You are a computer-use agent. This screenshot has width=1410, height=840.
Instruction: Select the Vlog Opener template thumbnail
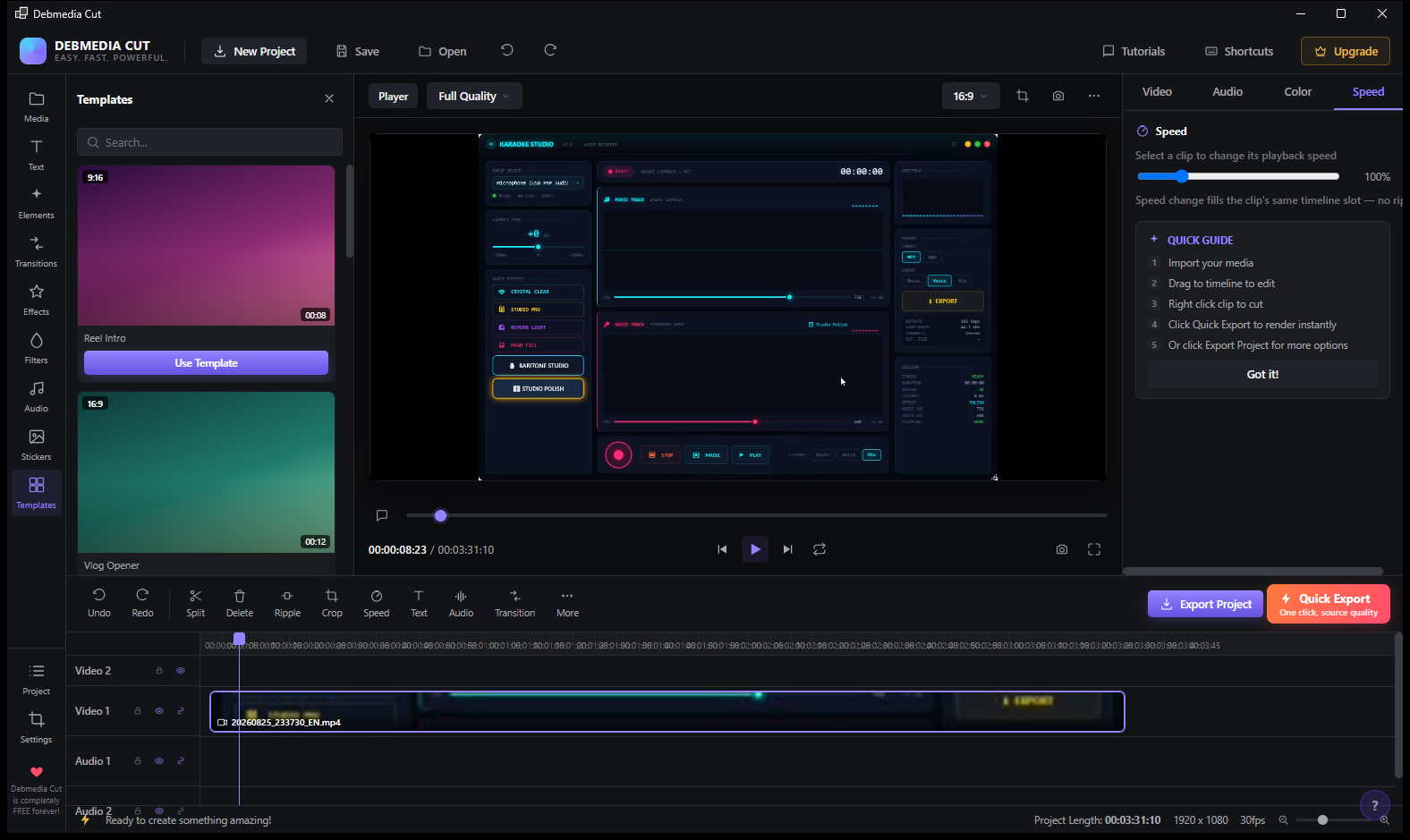click(x=206, y=472)
